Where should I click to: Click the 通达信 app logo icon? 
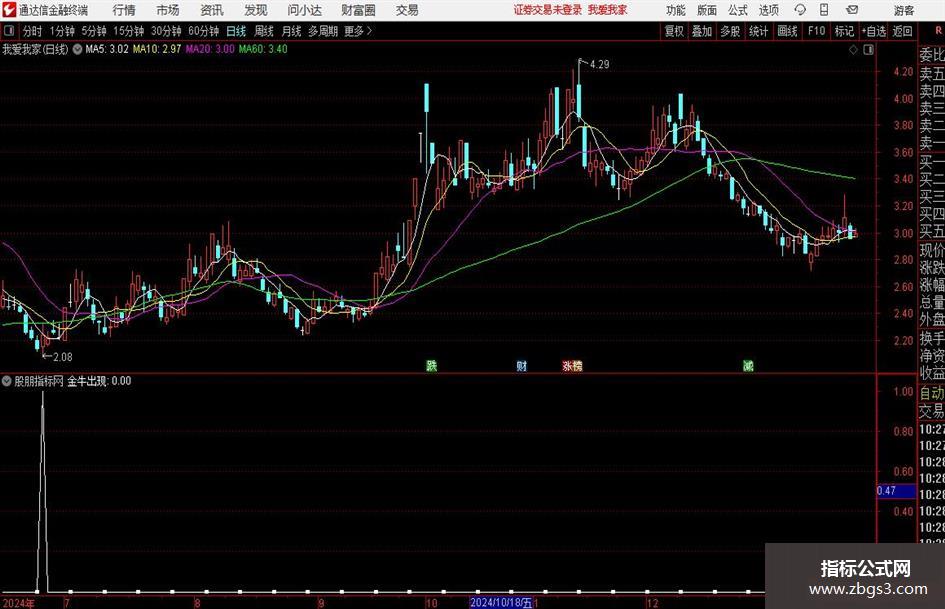(x=9, y=10)
